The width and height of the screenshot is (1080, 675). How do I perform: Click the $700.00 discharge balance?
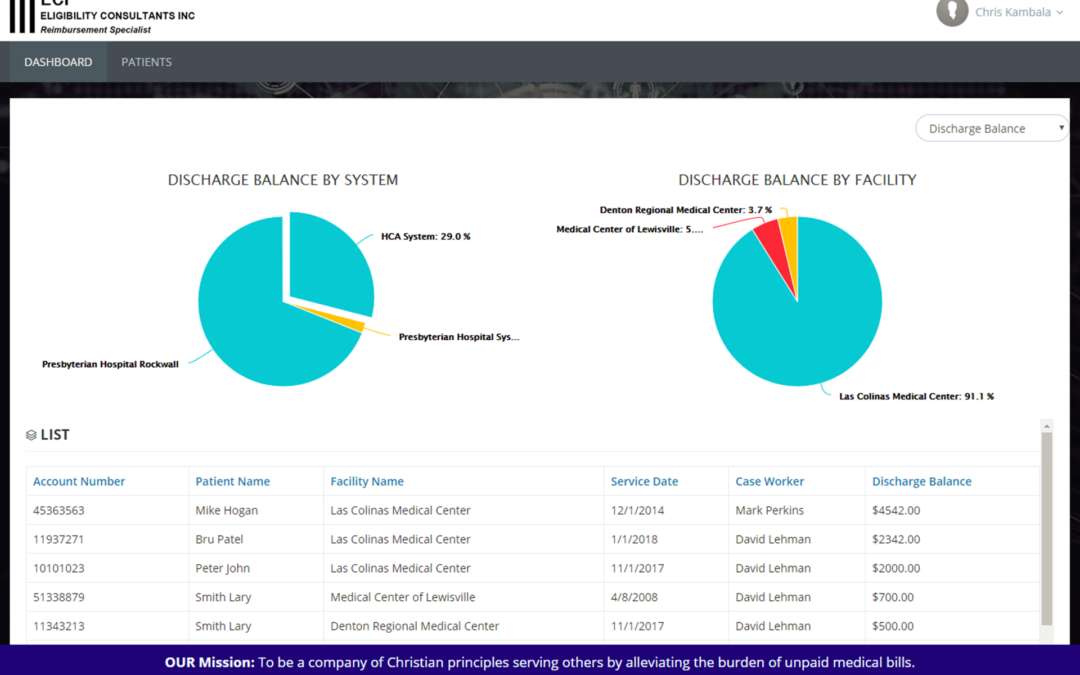(x=893, y=597)
